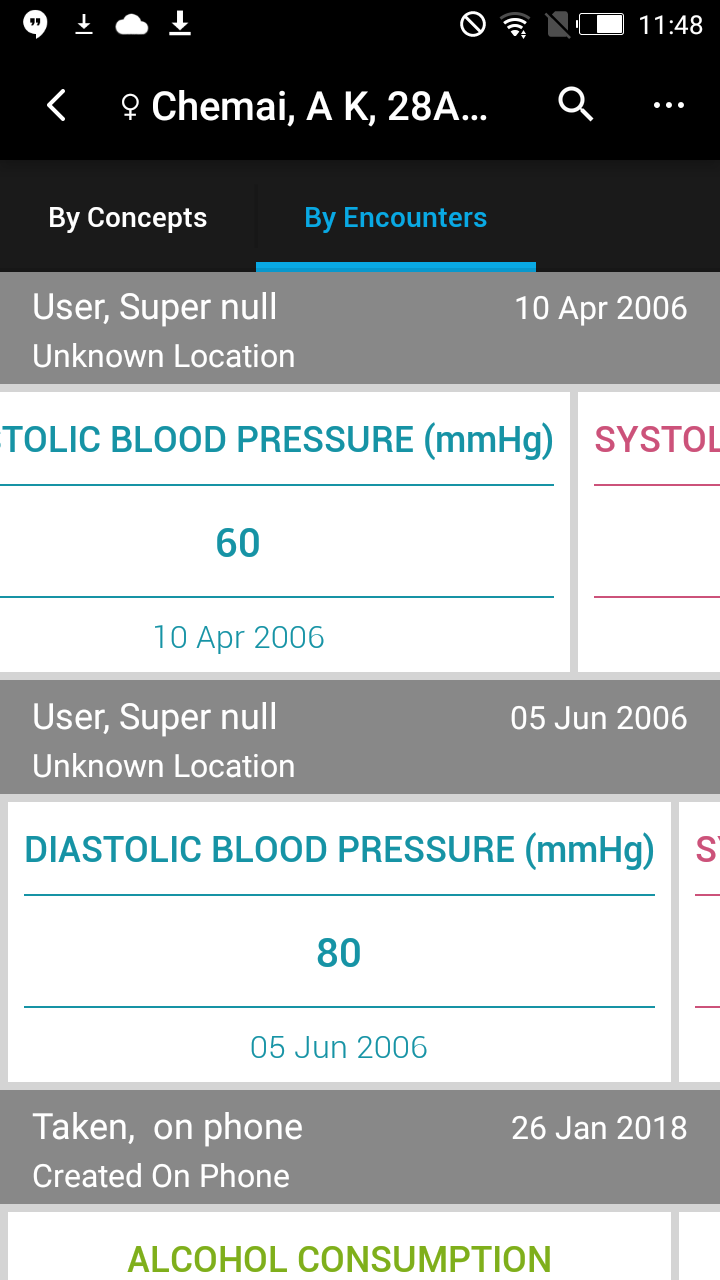
Task: Tap the battery indicator icon
Action: [601, 24]
